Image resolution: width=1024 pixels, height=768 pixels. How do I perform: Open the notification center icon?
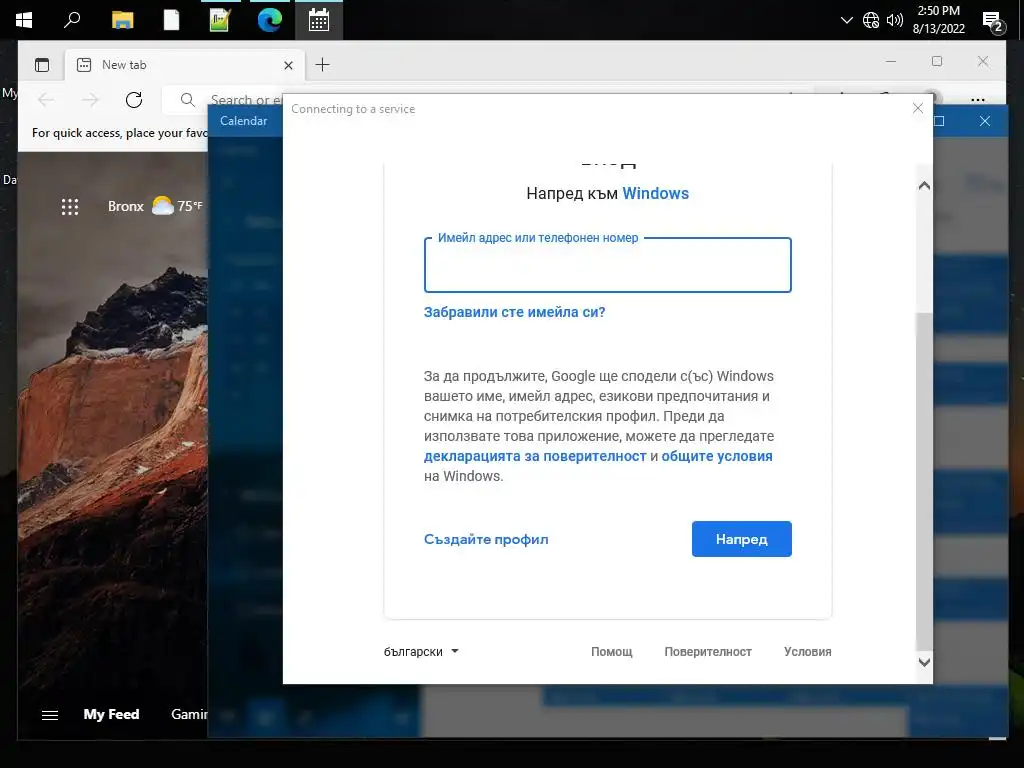point(993,22)
